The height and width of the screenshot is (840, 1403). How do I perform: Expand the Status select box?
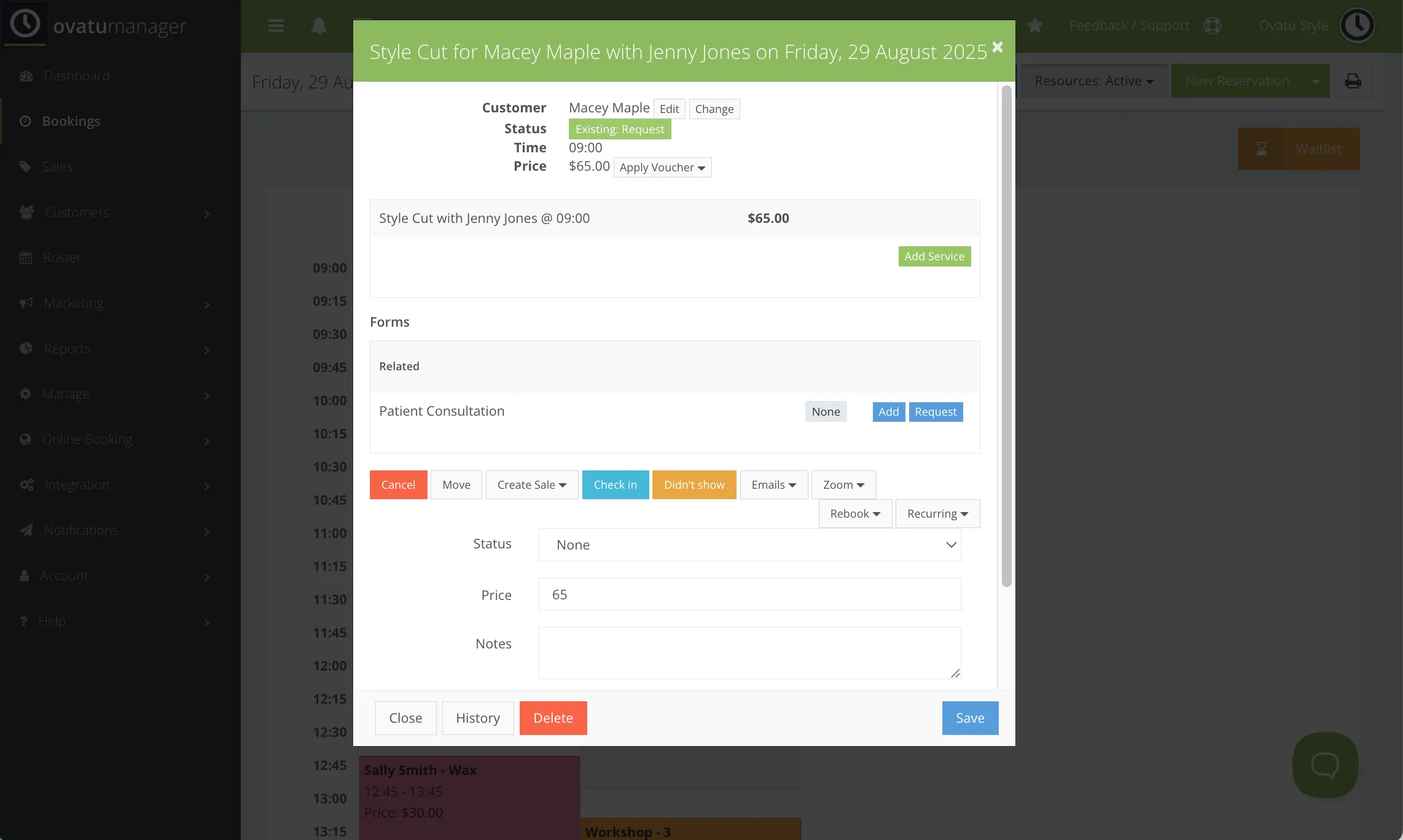tap(749, 545)
